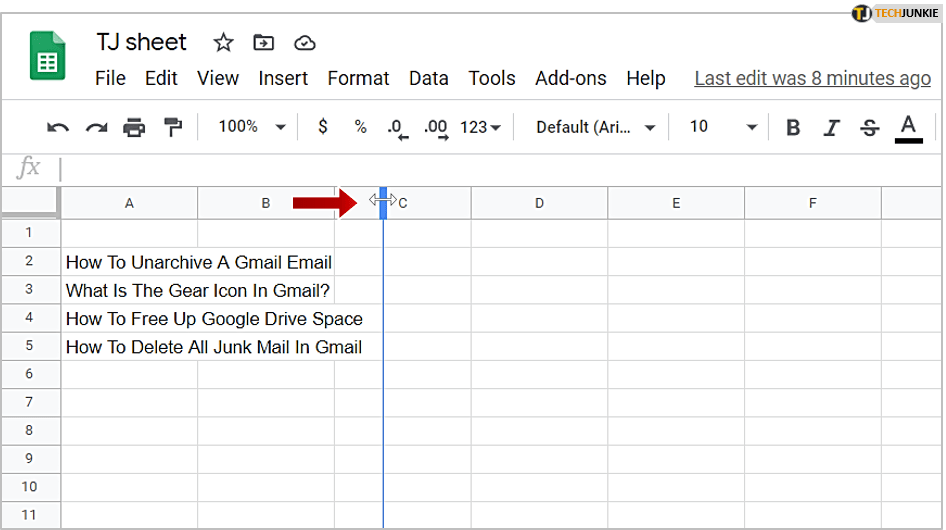Open the cloud save status icon

pyautogui.click(x=304, y=42)
